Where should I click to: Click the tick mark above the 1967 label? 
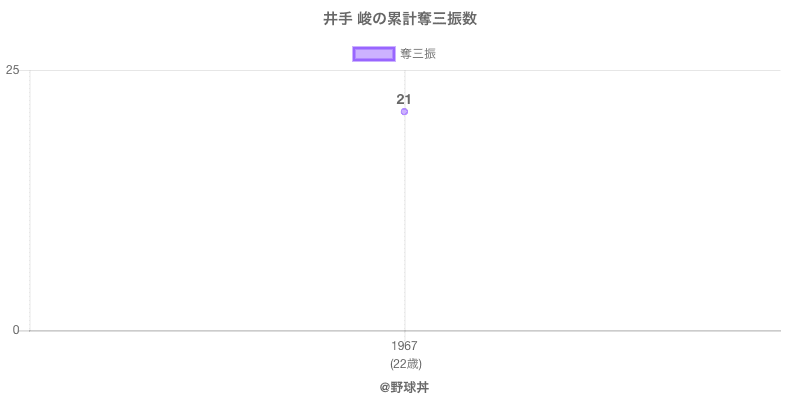coord(404,334)
